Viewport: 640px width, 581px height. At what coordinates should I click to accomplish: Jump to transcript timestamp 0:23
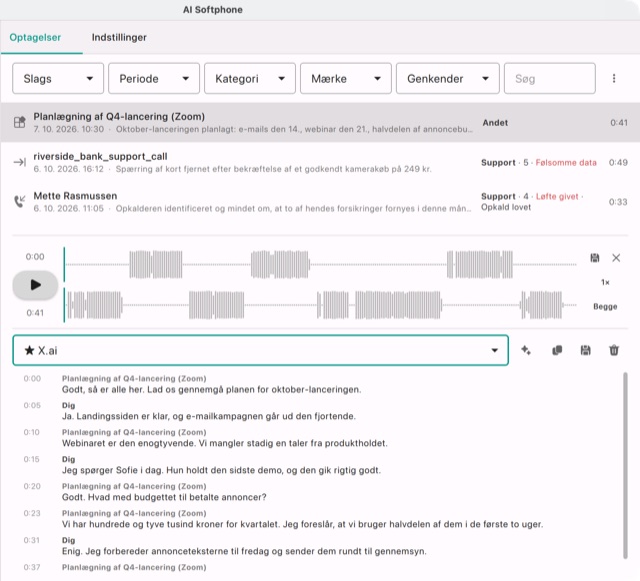click(x=32, y=513)
